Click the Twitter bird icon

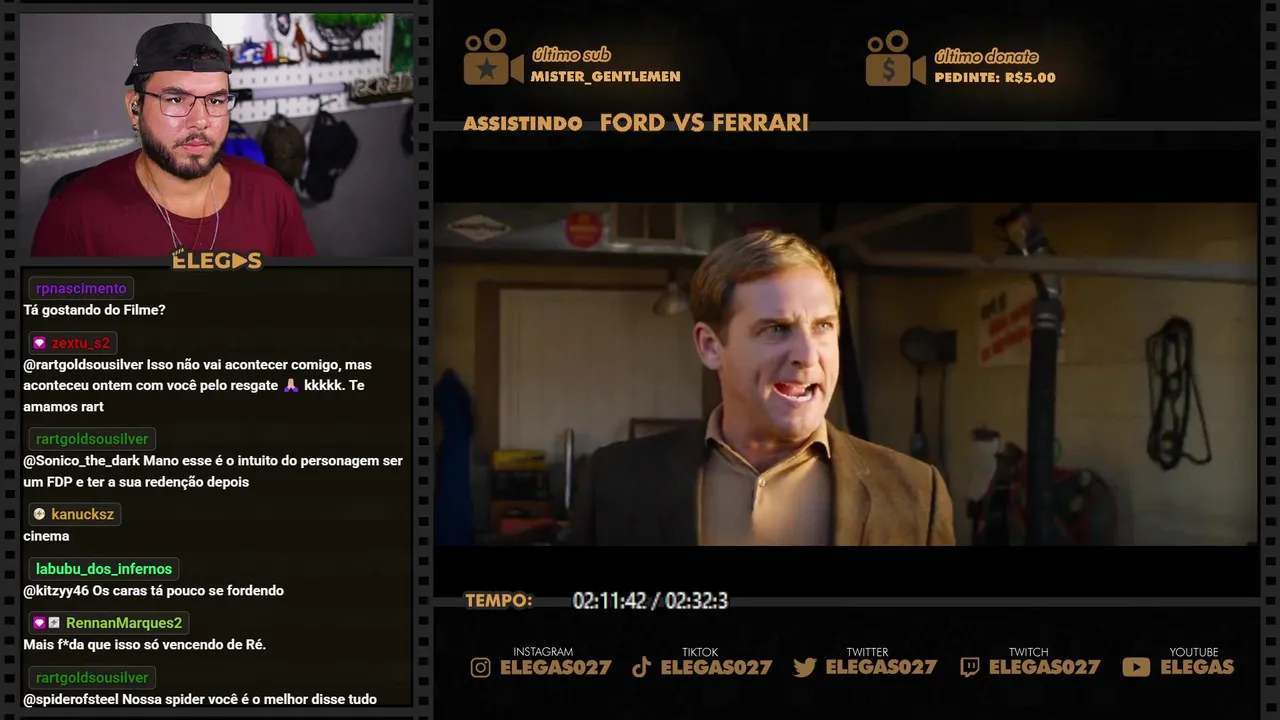805,668
